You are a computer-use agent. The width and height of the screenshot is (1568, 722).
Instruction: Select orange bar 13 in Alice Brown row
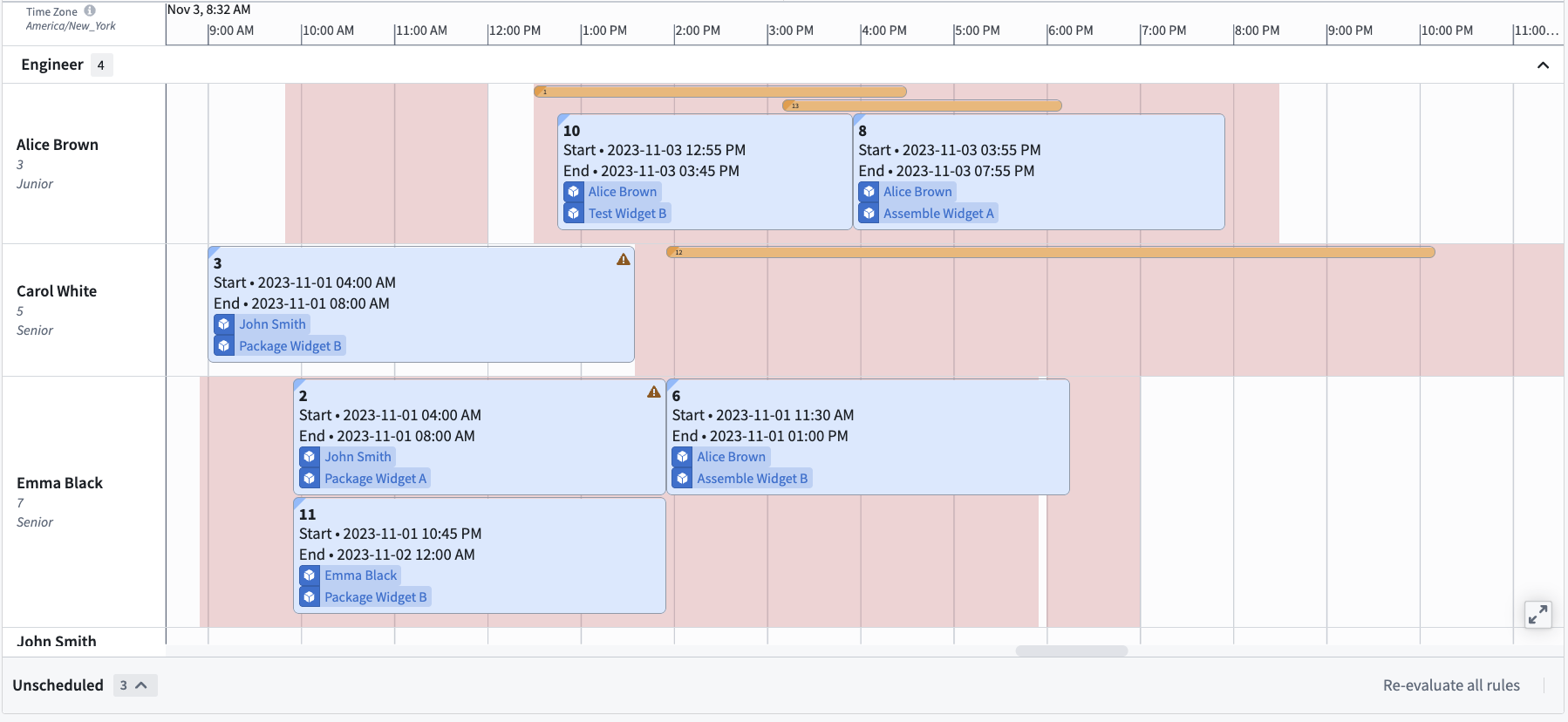922,106
